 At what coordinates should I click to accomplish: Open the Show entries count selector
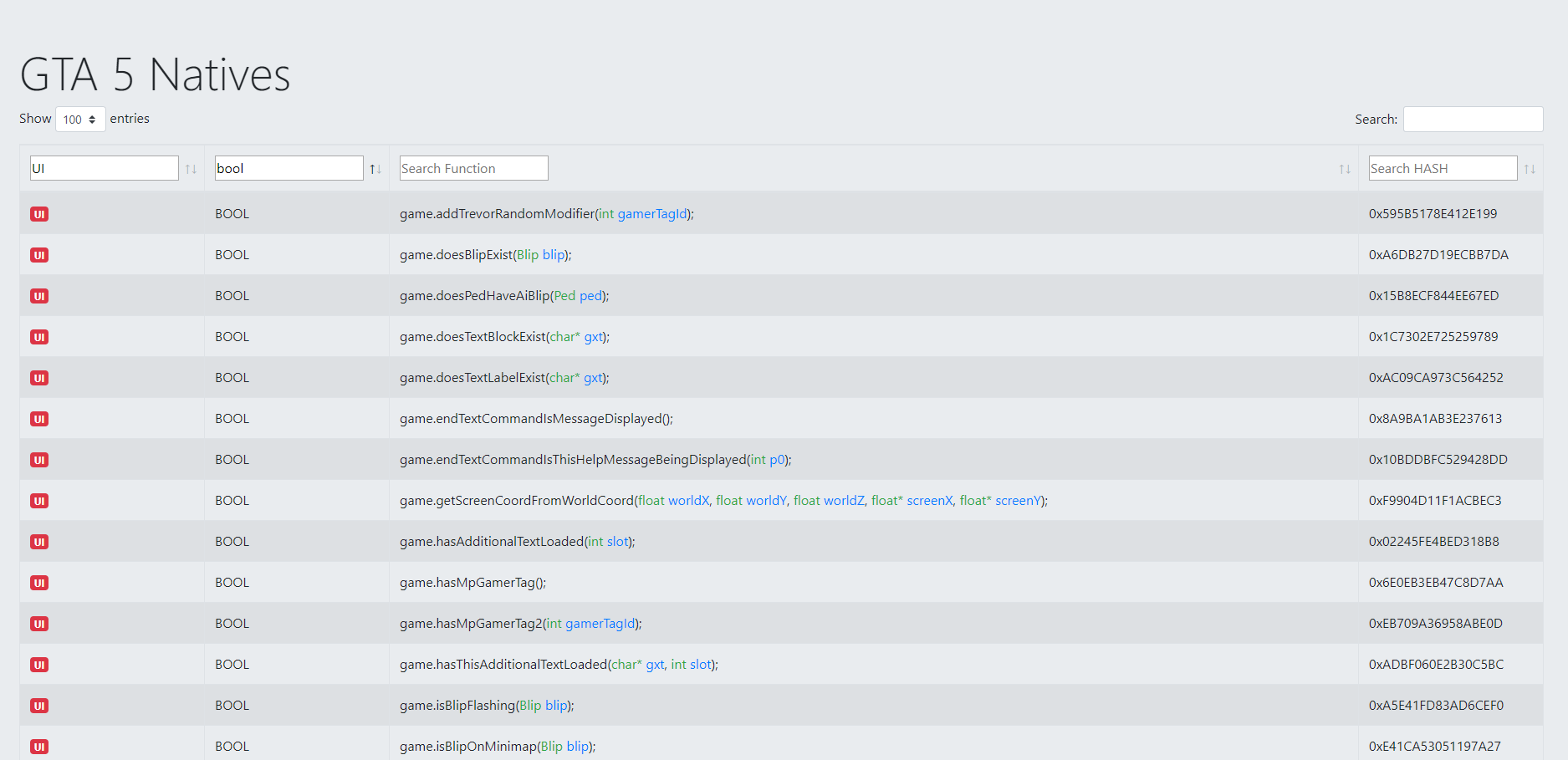(79, 119)
